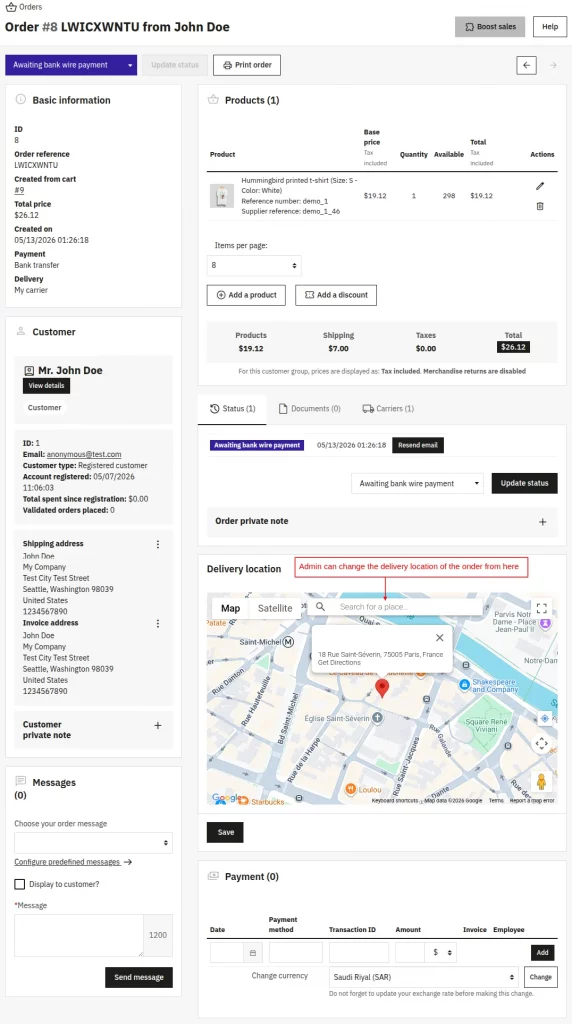The width and height of the screenshot is (572, 1024).
Task: Open cart #9 link
Action: pyautogui.click(x=19, y=191)
